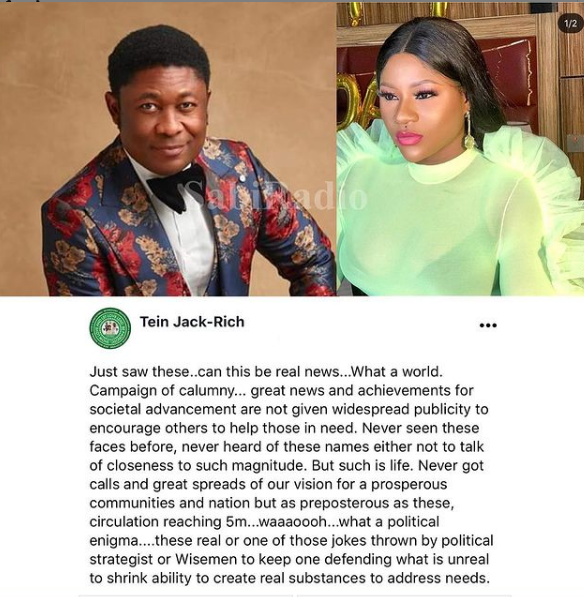Click the man's black bow tie in photo

[176, 188]
